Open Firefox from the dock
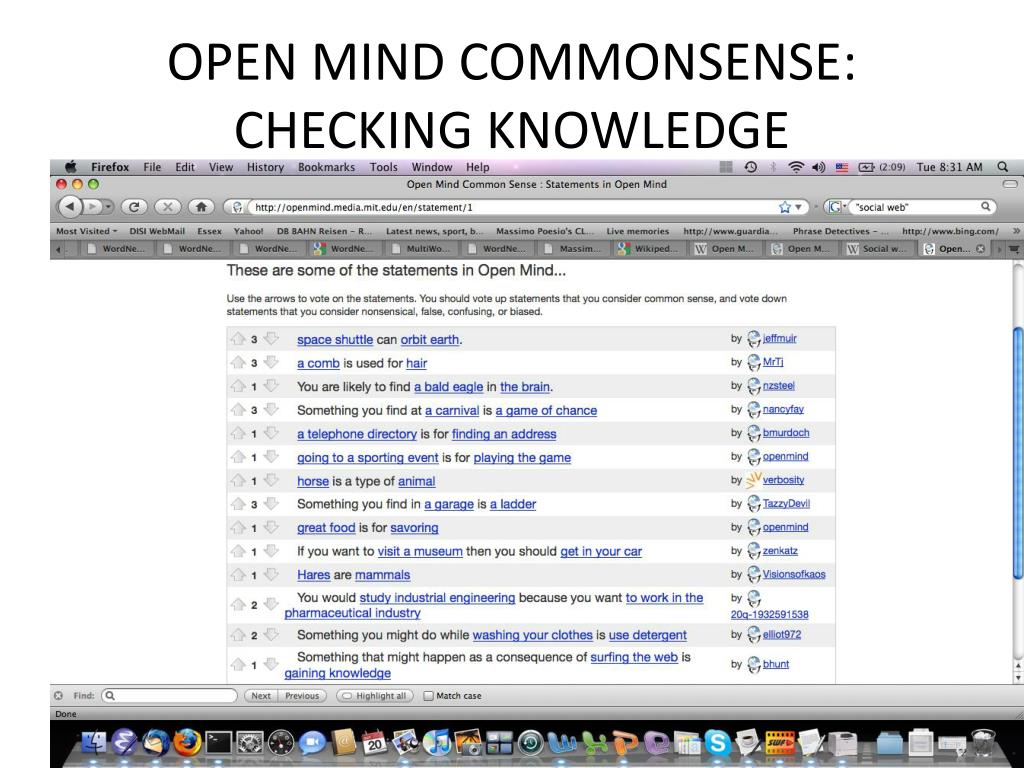The width and height of the screenshot is (1024, 768). coord(187,743)
